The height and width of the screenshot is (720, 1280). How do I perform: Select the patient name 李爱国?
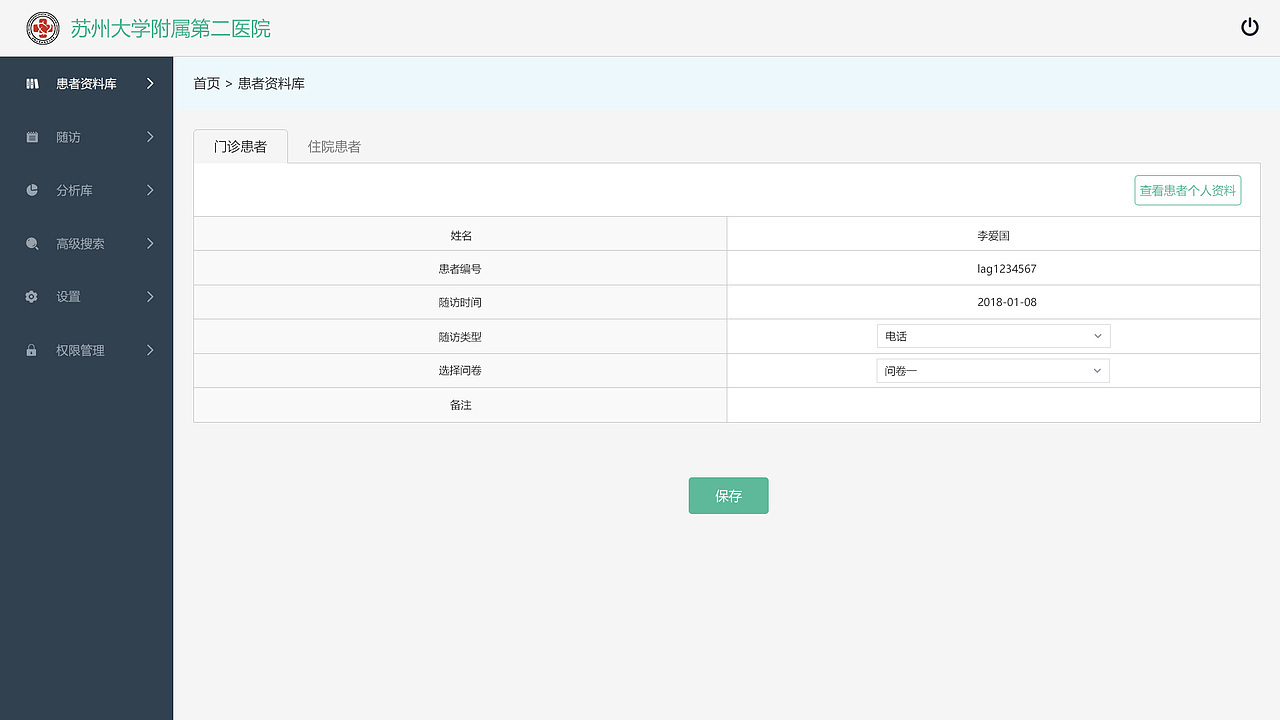click(x=993, y=236)
